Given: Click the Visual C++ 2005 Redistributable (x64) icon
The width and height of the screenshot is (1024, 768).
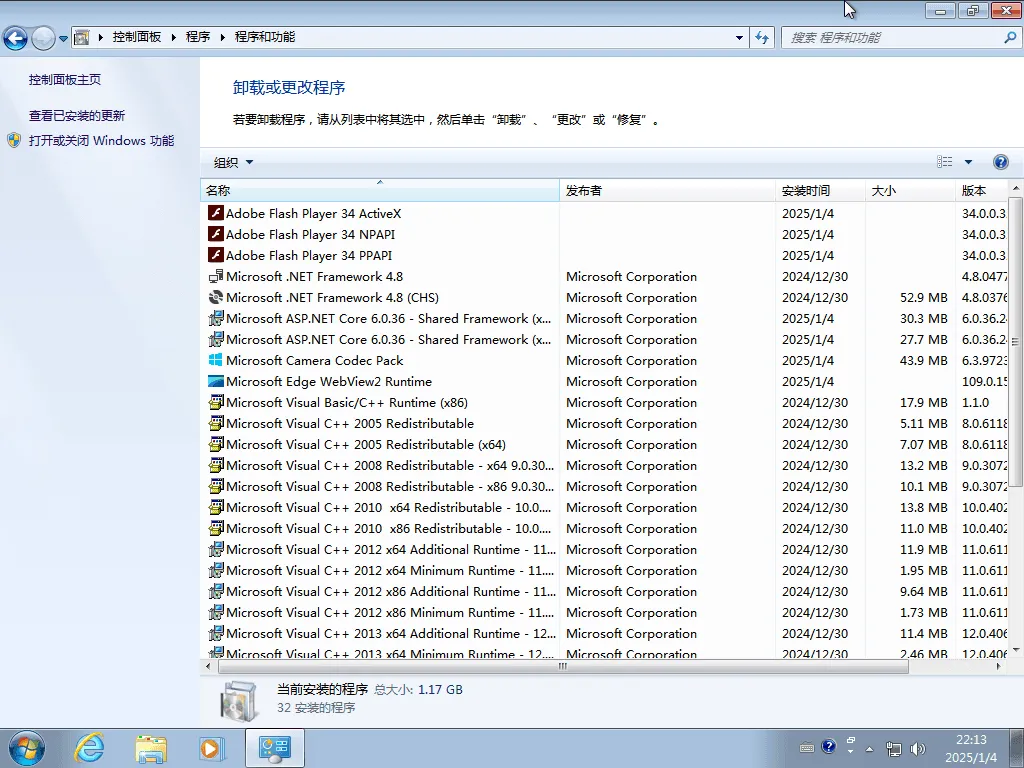Looking at the screenshot, I should 216,444.
